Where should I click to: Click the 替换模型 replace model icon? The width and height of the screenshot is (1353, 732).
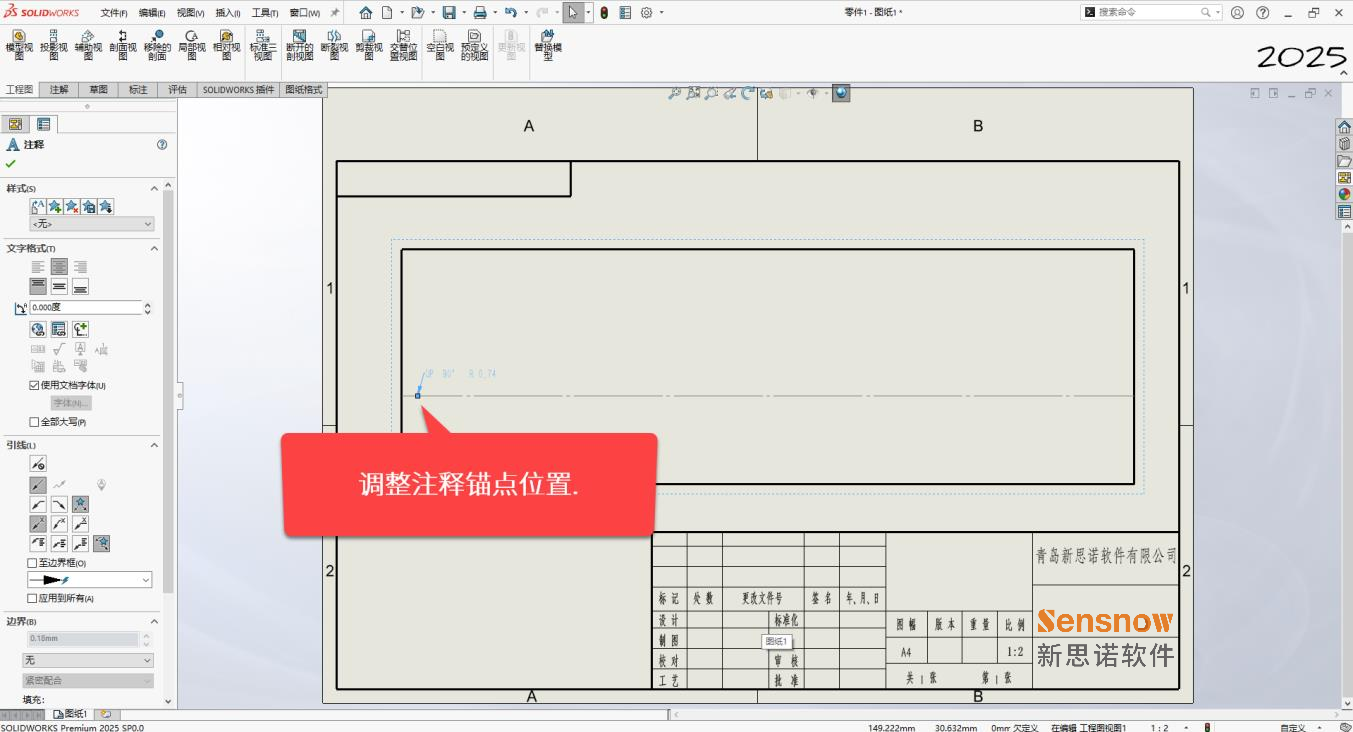click(547, 45)
